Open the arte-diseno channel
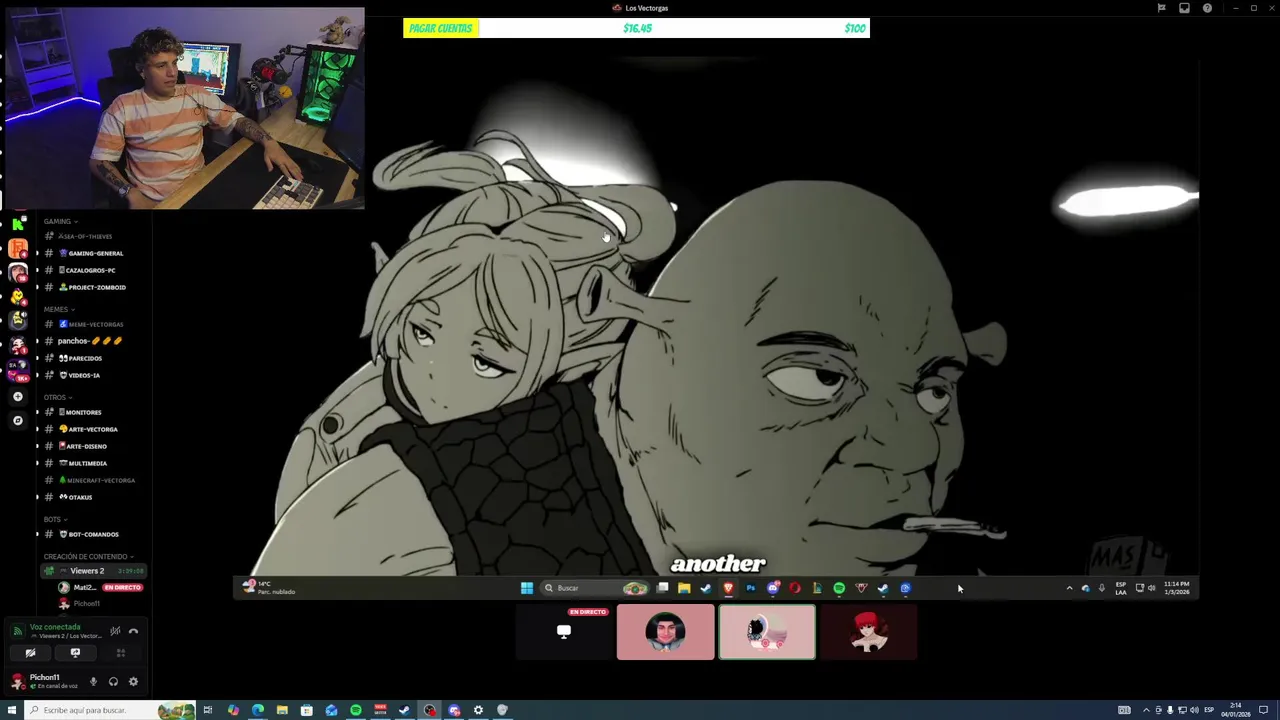The image size is (1280, 720). pyautogui.click(x=83, y=446)
